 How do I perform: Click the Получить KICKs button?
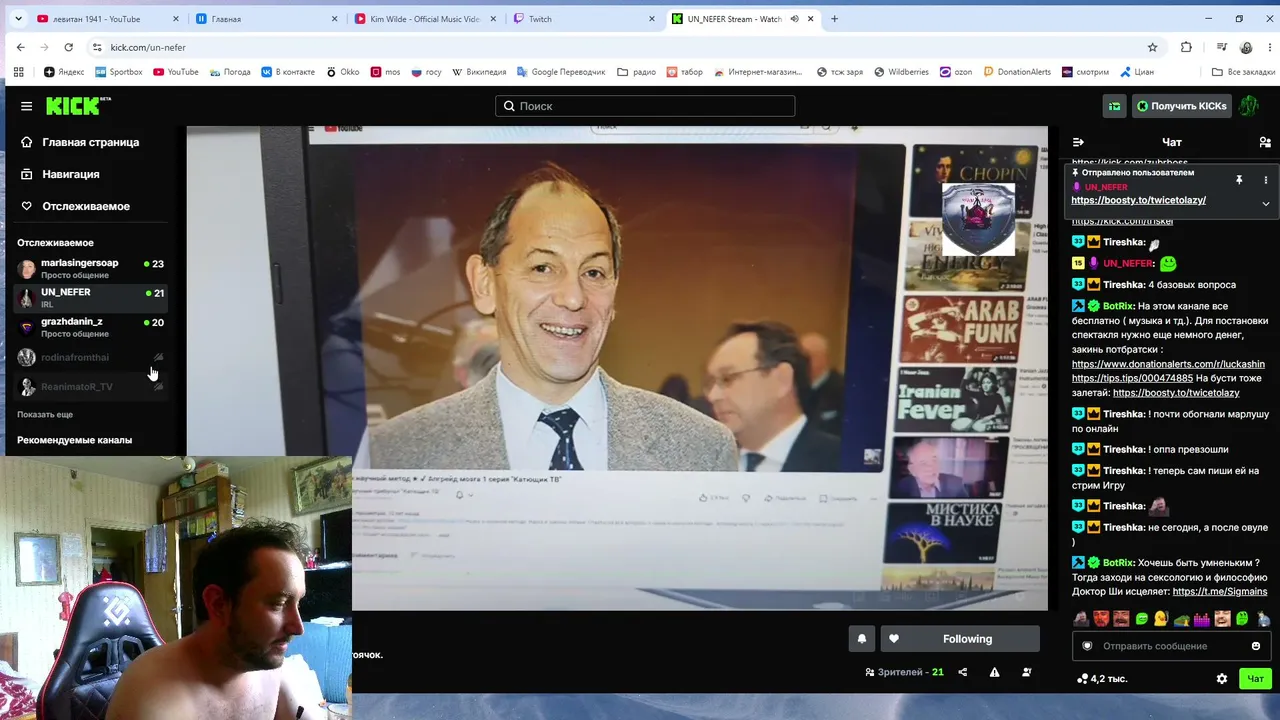pos(1181,106)
